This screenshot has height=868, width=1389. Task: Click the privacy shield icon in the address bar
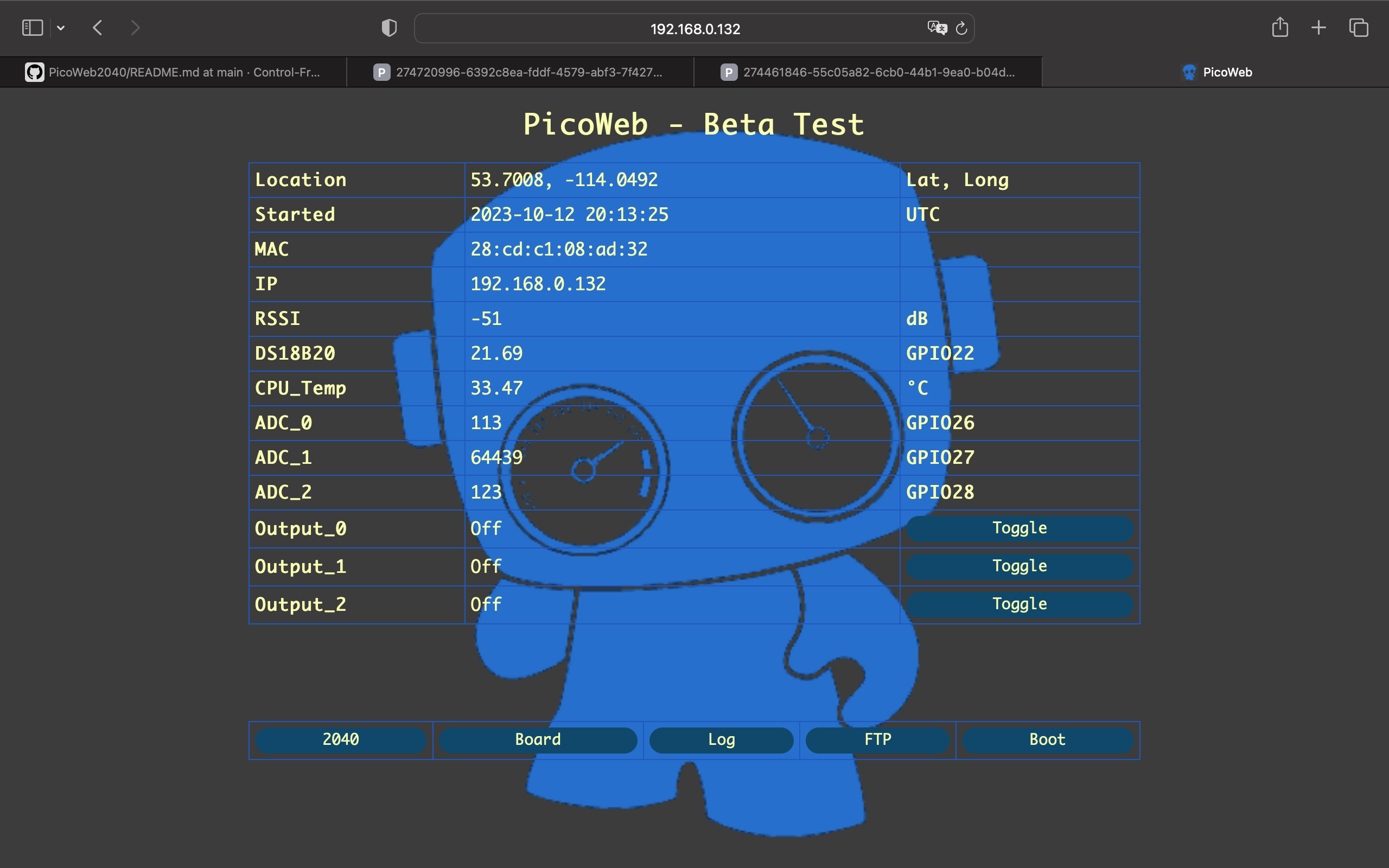[389, 27]
